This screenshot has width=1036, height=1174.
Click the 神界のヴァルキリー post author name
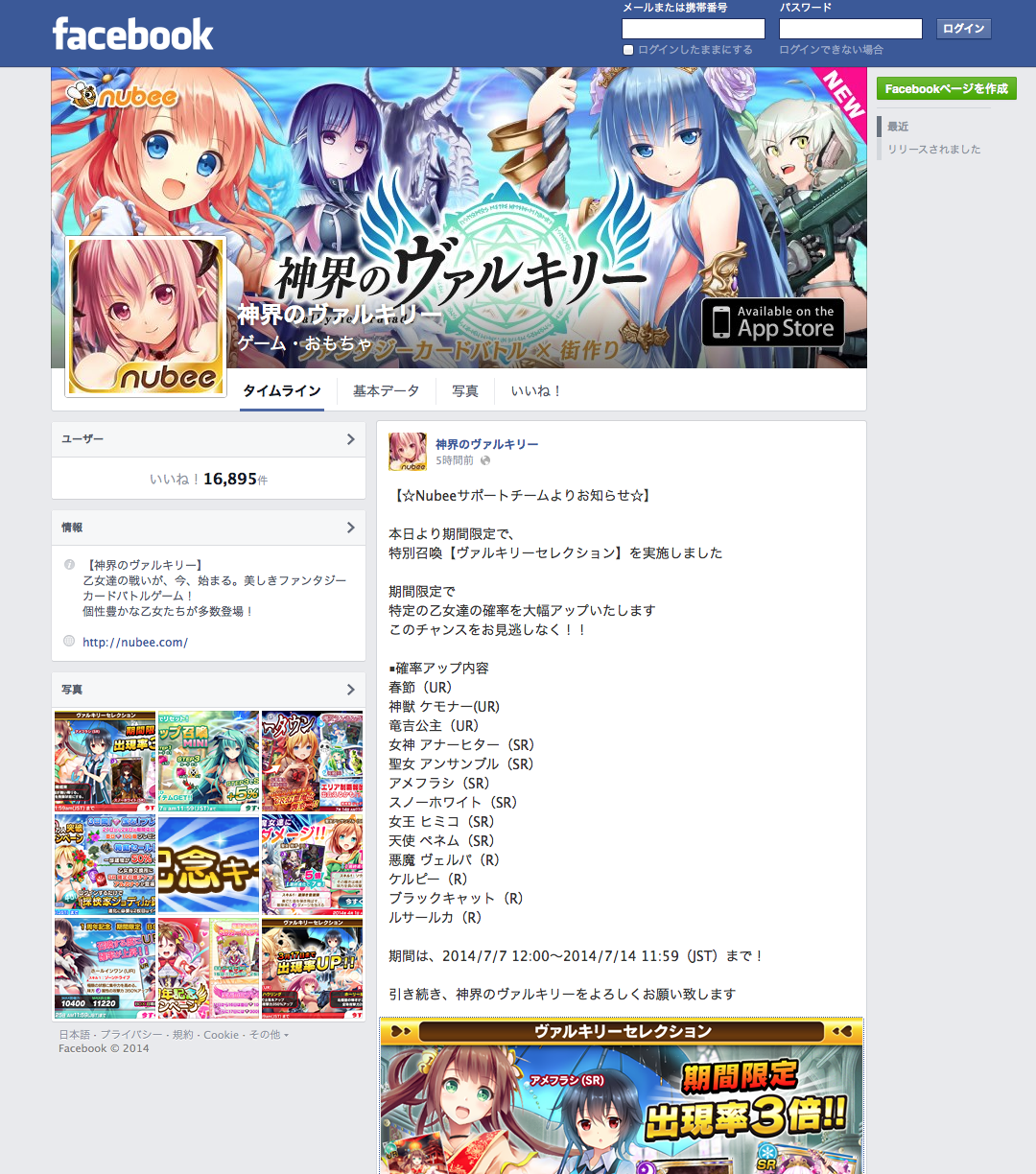click(487, 444)
